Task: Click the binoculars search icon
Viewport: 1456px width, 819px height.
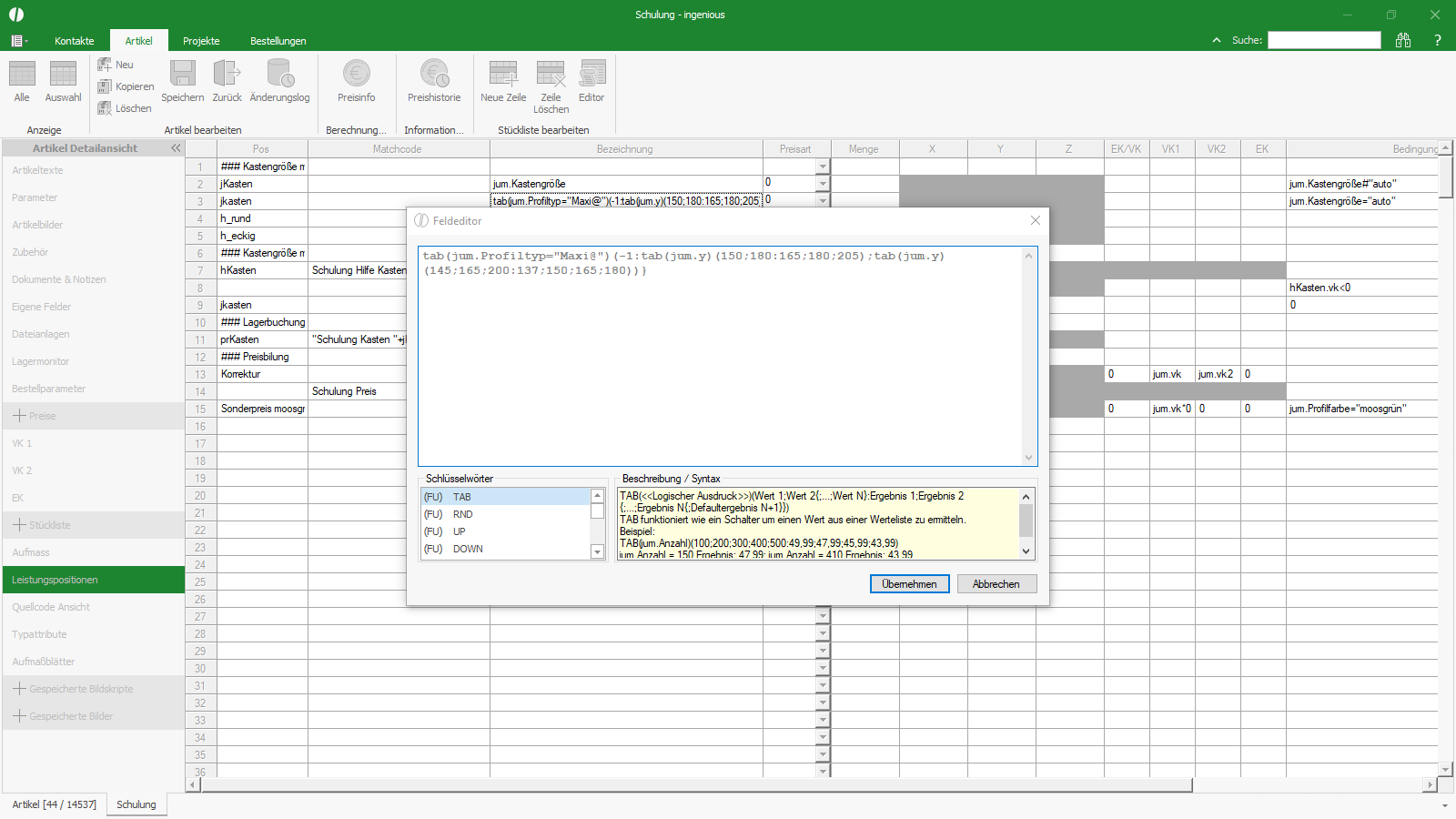Action: coord(1403,40)
